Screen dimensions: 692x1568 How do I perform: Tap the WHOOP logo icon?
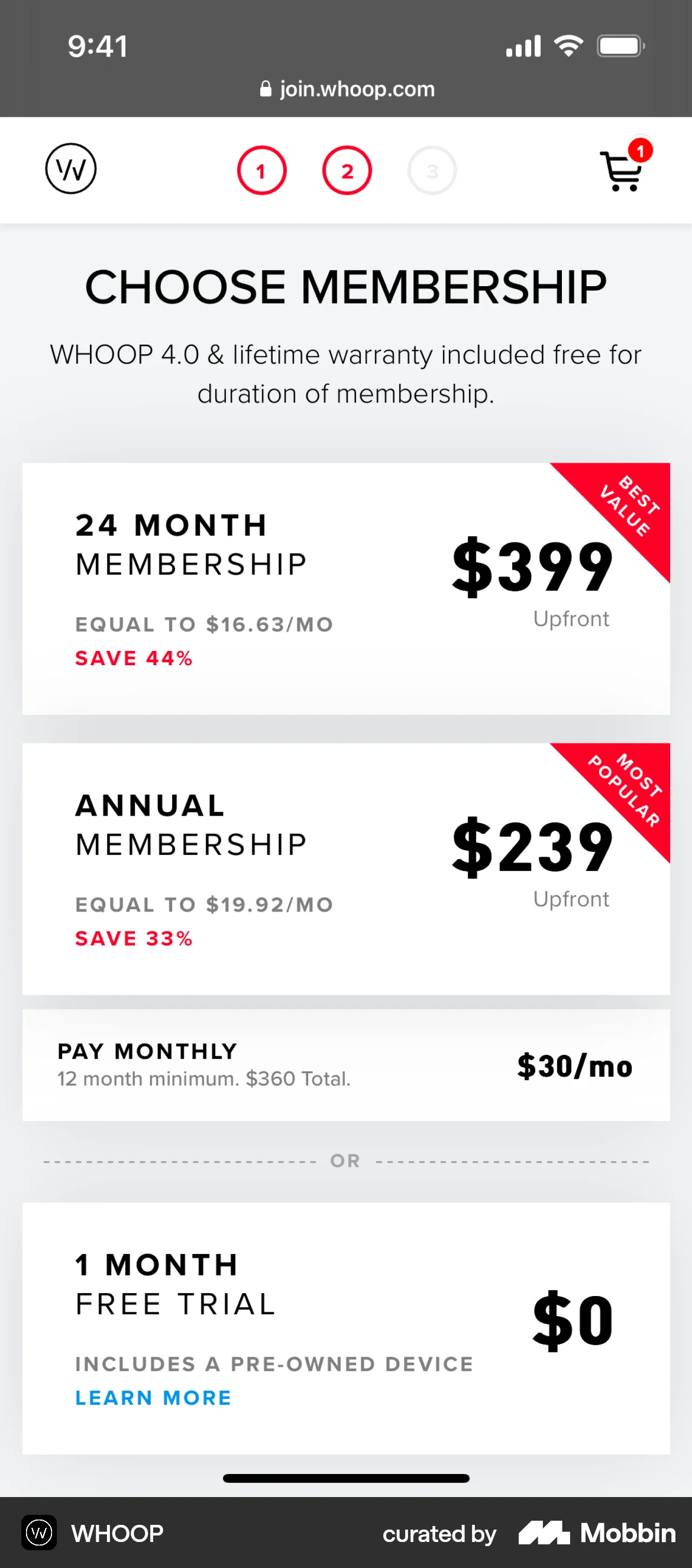point(70,169)
